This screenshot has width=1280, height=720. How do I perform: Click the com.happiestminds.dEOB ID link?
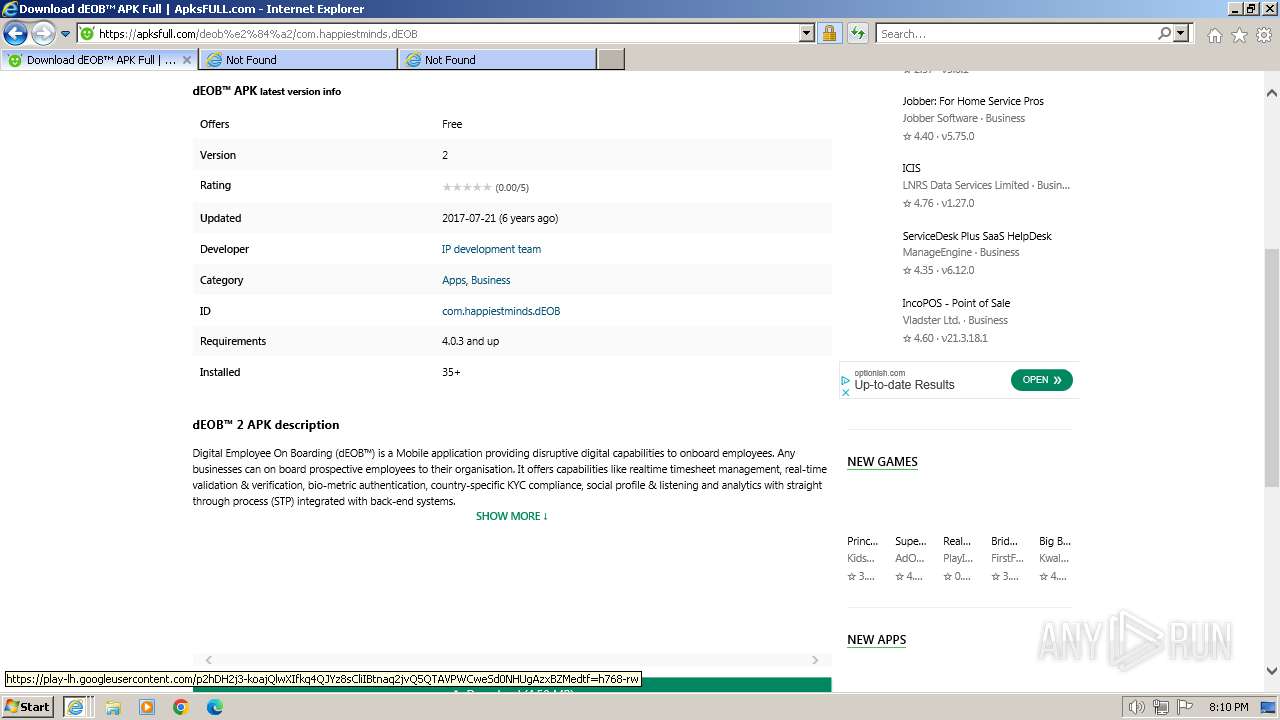click(501, 311)
